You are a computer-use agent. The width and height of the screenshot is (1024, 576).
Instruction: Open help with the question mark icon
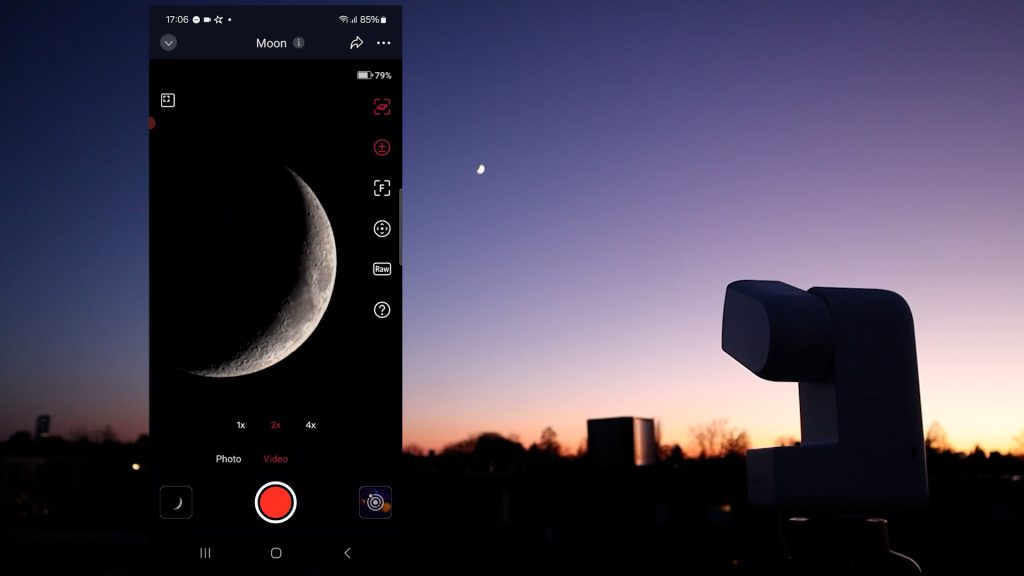tap(381, 310)
